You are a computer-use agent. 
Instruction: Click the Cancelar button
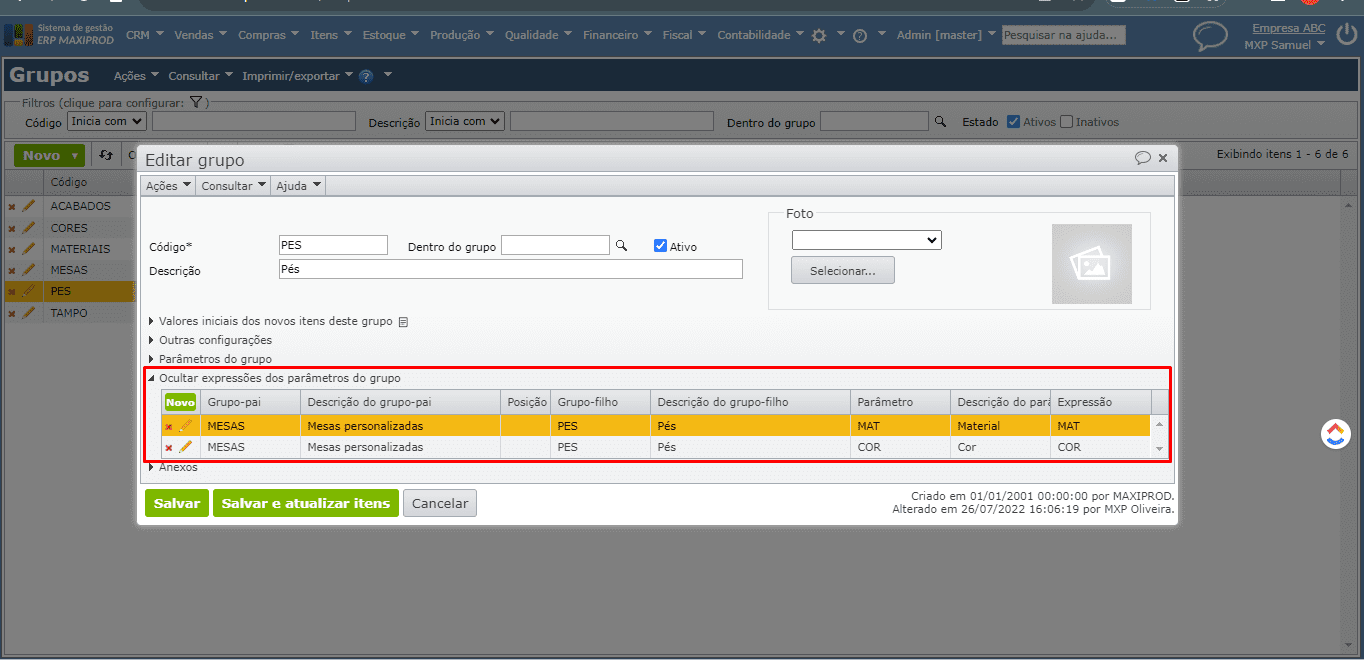440,503
